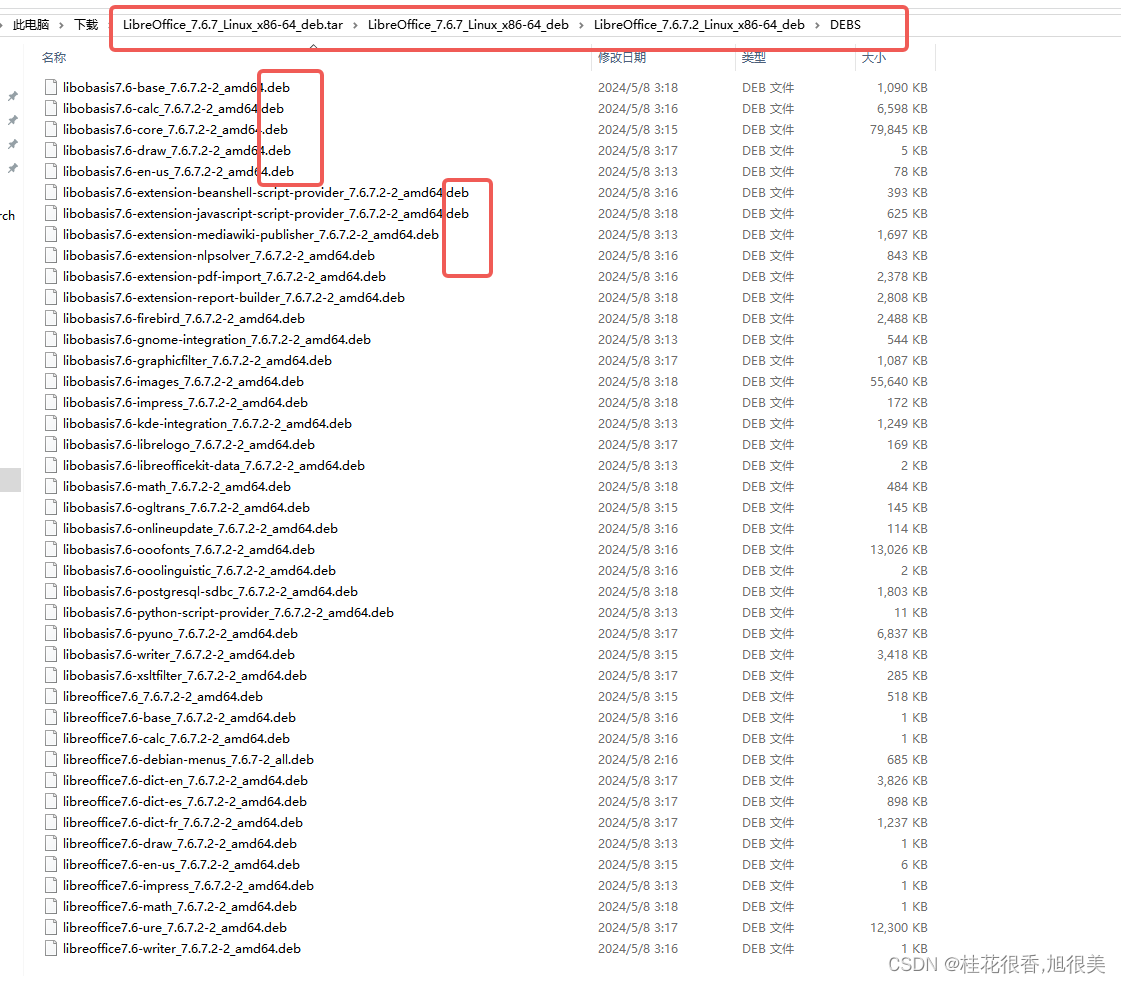This screenshot has width=1121, height=983.
Task: Select libobasis7.6-graphicfilter_7.6.7.2-2_amd64.deb
Action: coord(197,360)
